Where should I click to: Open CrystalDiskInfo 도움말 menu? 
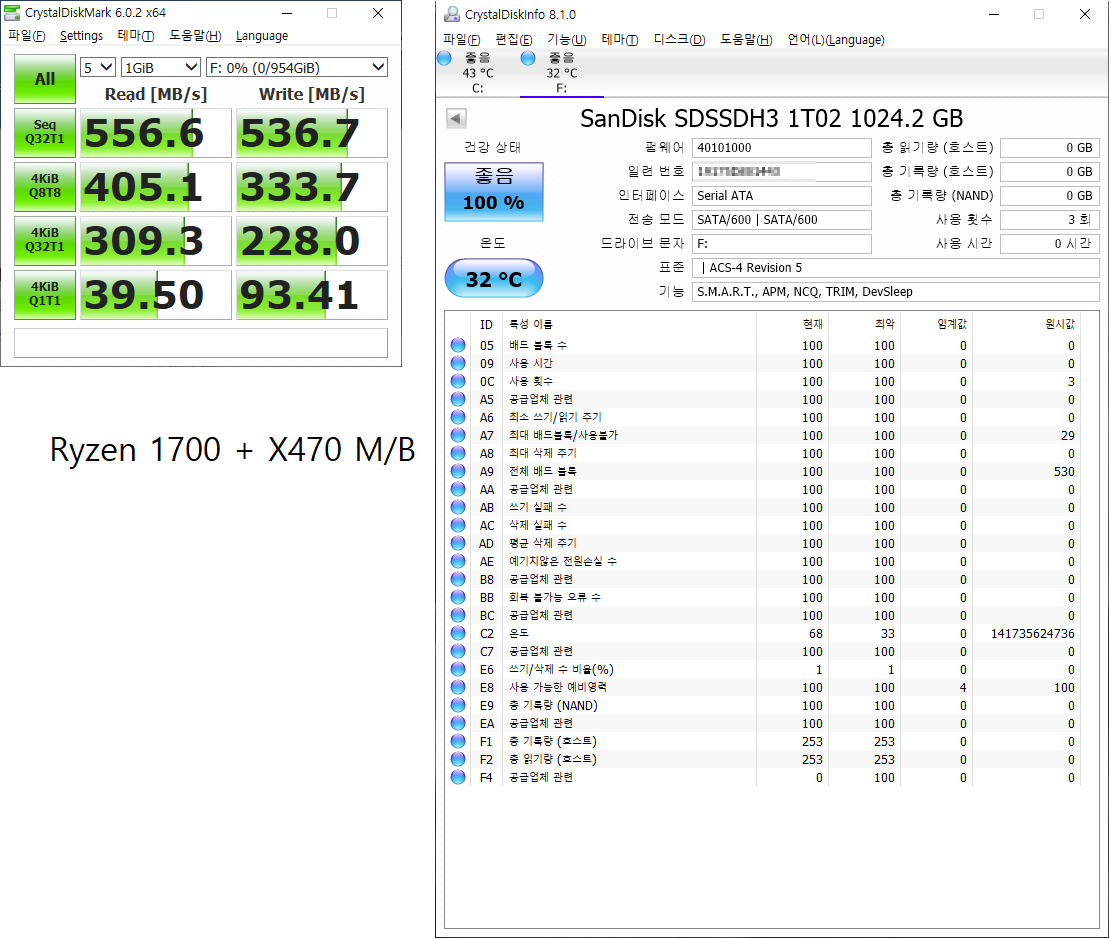click(x=746, y=40)
